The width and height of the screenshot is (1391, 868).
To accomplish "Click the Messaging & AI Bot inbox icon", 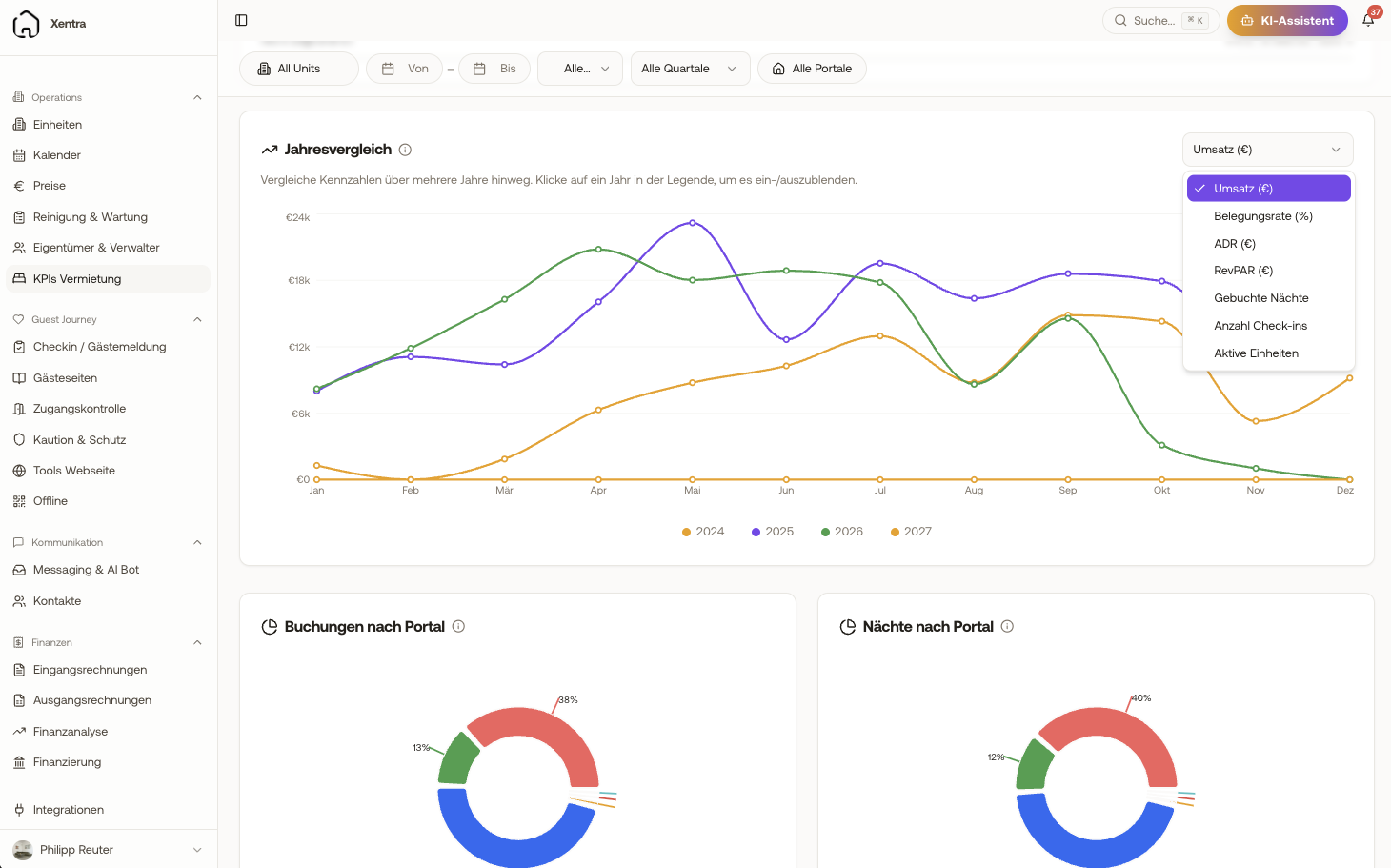I will click(19, 570).
